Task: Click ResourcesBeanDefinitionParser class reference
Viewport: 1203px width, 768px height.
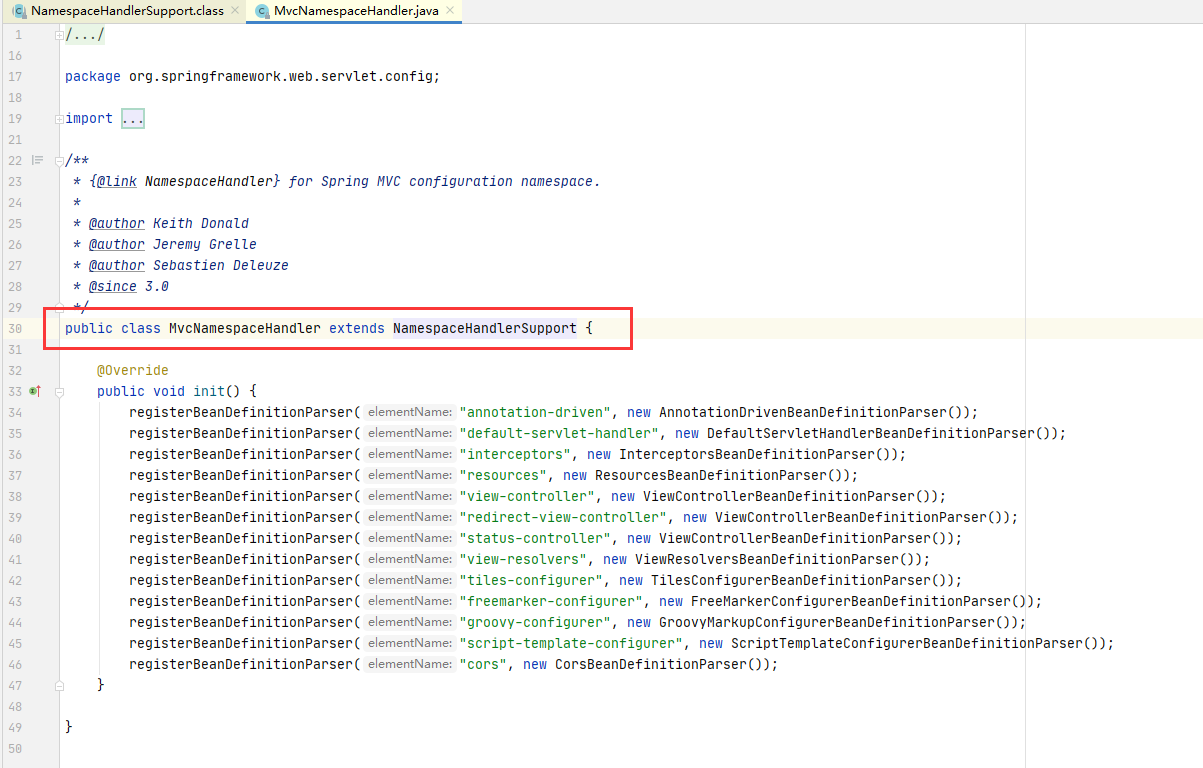Action: point(711,475)
